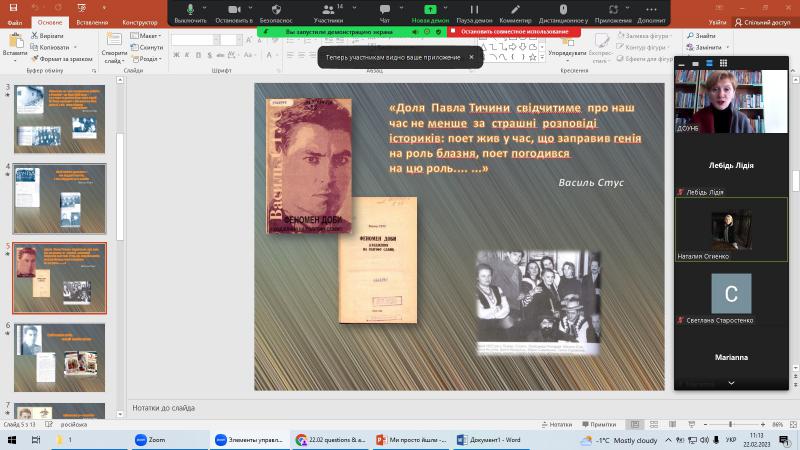This screenshot has width=800, height=450.
Task: Switch to Конструктор ribbon tab
Action: coord(140,22)
